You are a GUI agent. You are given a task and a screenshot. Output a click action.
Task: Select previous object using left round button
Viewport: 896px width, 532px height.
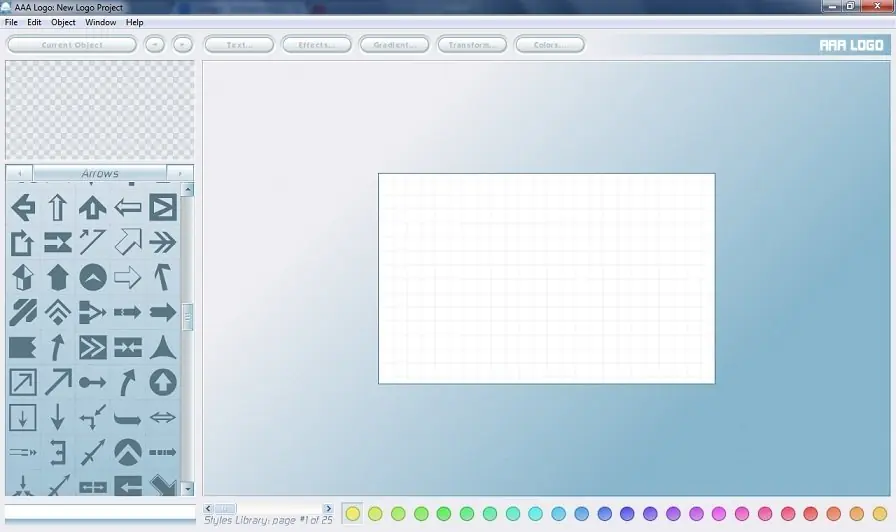(x=155, y=45)
